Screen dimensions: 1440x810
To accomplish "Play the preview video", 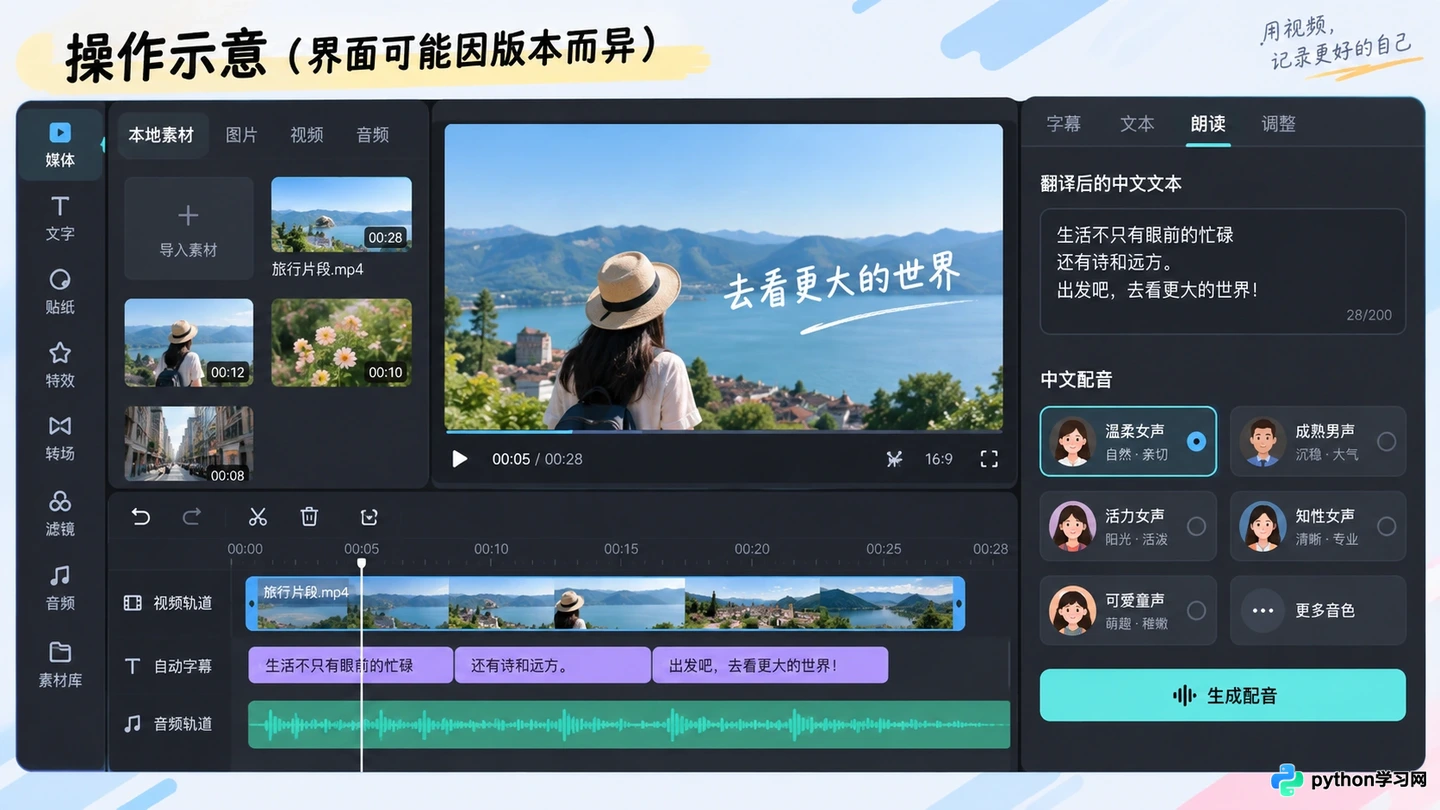I will pos(459,459).
